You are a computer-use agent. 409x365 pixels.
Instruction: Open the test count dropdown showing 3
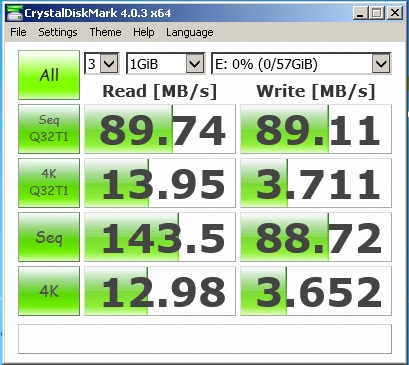coord(101,63)
